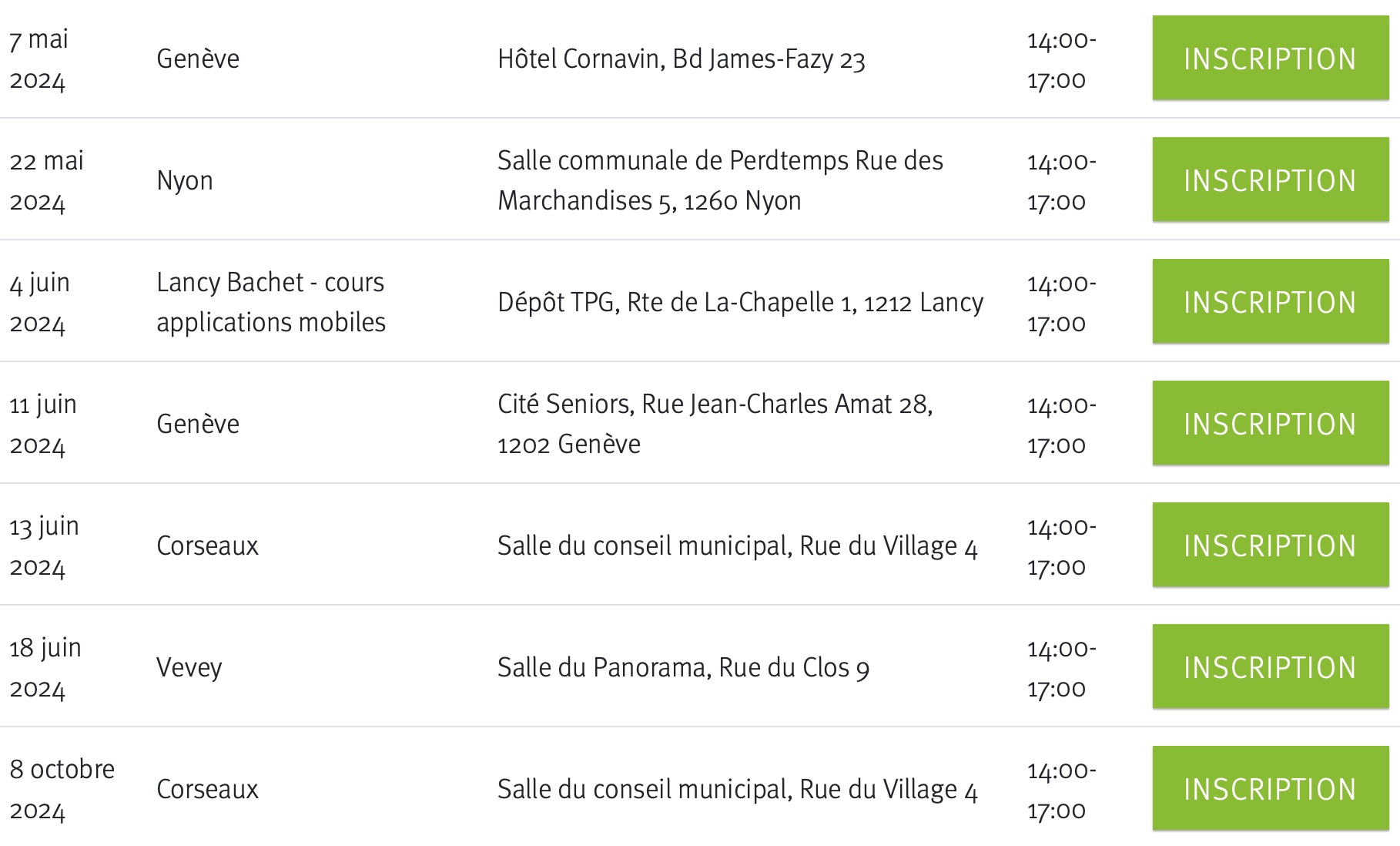Select the Hôtel Cornavin address text

click(x=681, y=59)
